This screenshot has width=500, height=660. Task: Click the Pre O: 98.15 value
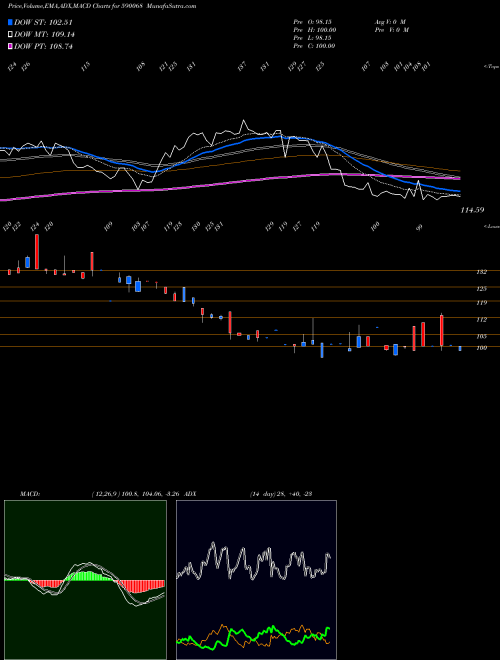click(x=314, y=22)
